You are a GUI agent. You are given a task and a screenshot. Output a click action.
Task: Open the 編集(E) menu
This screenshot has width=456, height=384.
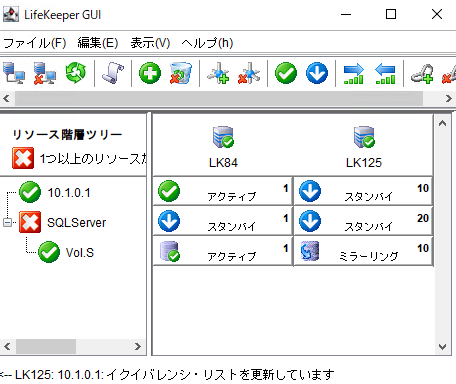point(98,43)
